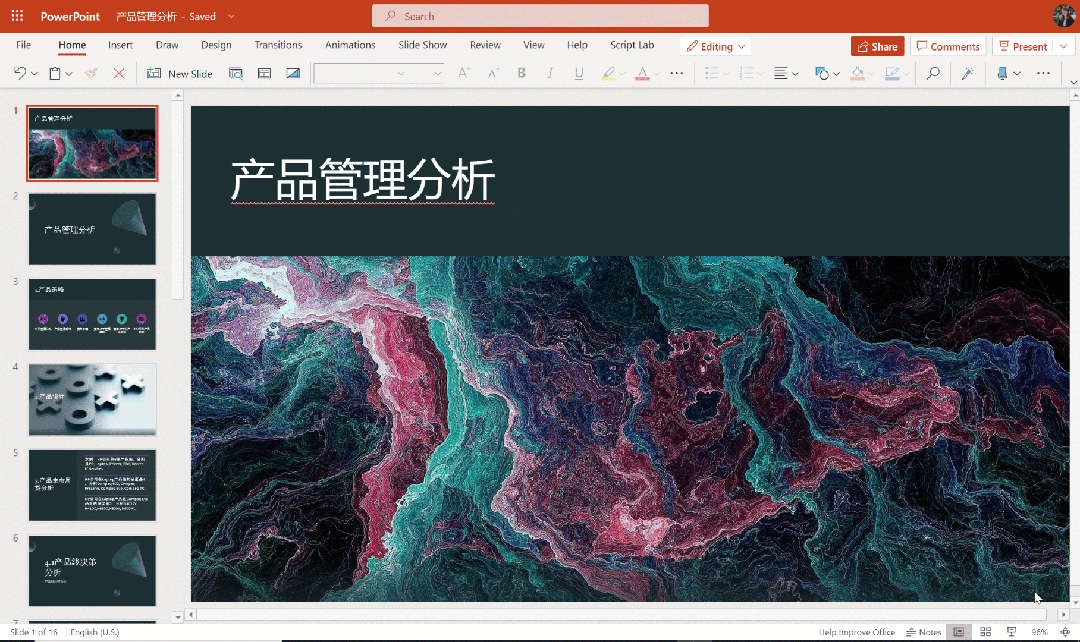Apply shape fill color

(x=858, y=73)
